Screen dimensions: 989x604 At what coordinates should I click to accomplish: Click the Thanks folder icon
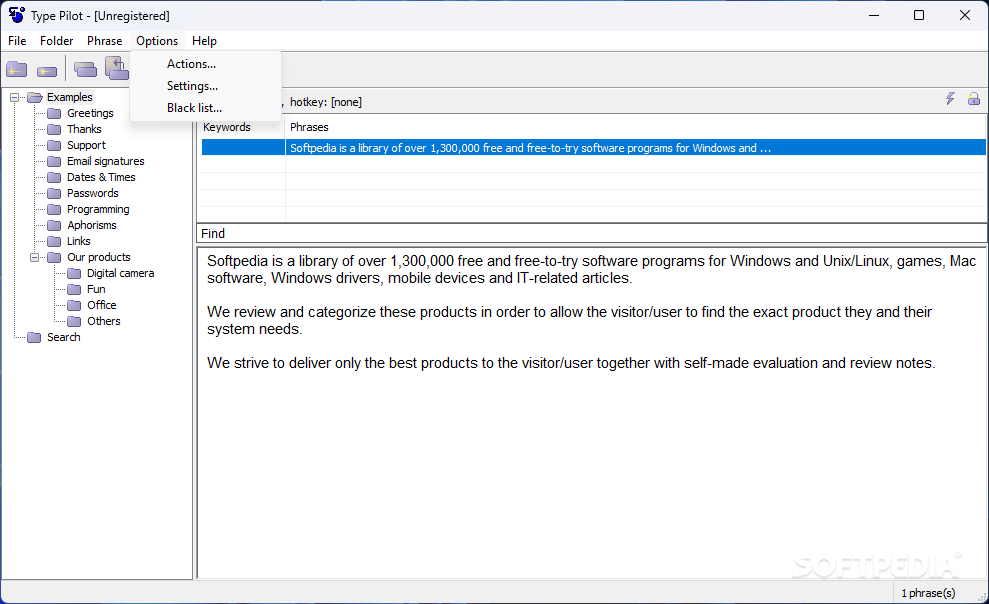55,129
